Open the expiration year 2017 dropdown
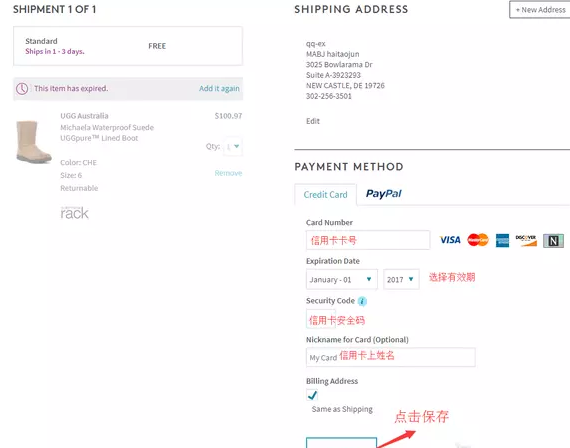The height and width of the screenshot is (448, 570). (401, 279)
